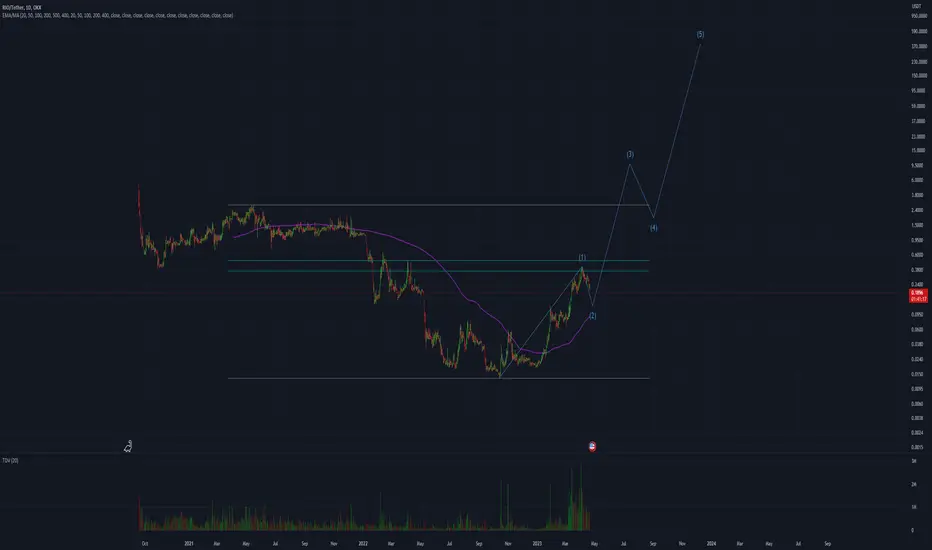Click the USDT currency label on the price axis

pyautogui.click(x=917, y=6)
